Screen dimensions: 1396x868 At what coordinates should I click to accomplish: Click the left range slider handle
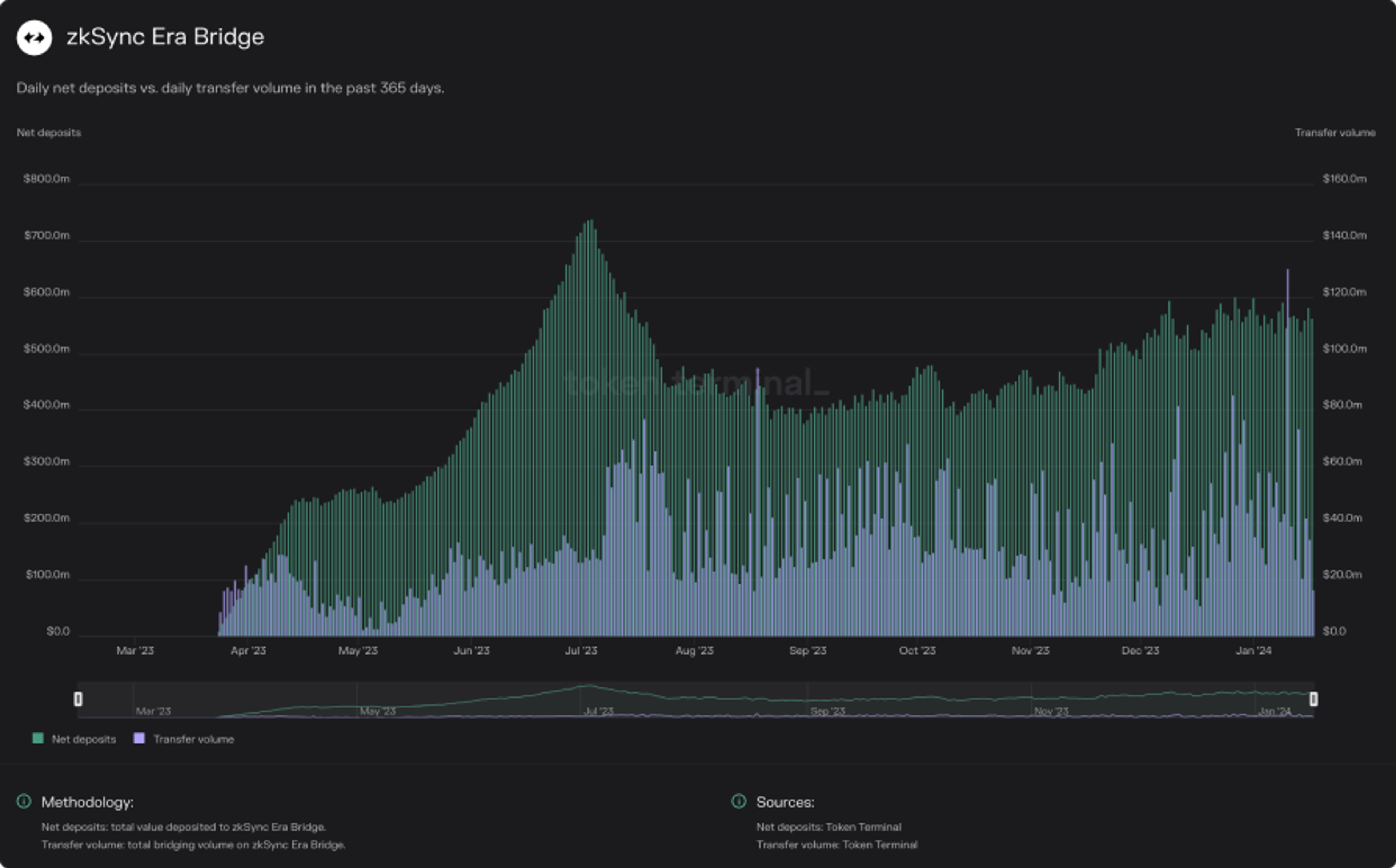pos(78,699)
